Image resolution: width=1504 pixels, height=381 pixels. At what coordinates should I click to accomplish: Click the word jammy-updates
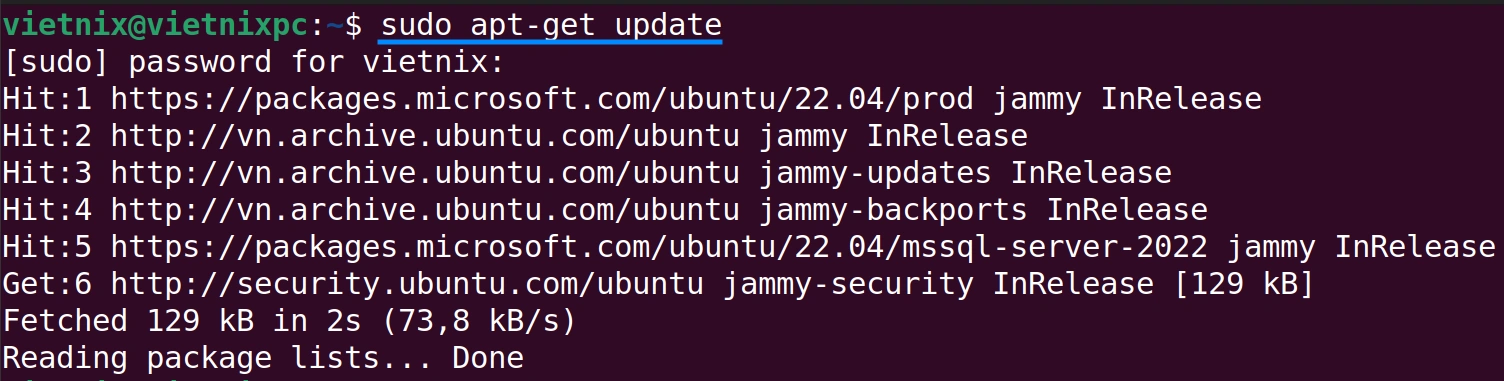(x=875, y=173)
